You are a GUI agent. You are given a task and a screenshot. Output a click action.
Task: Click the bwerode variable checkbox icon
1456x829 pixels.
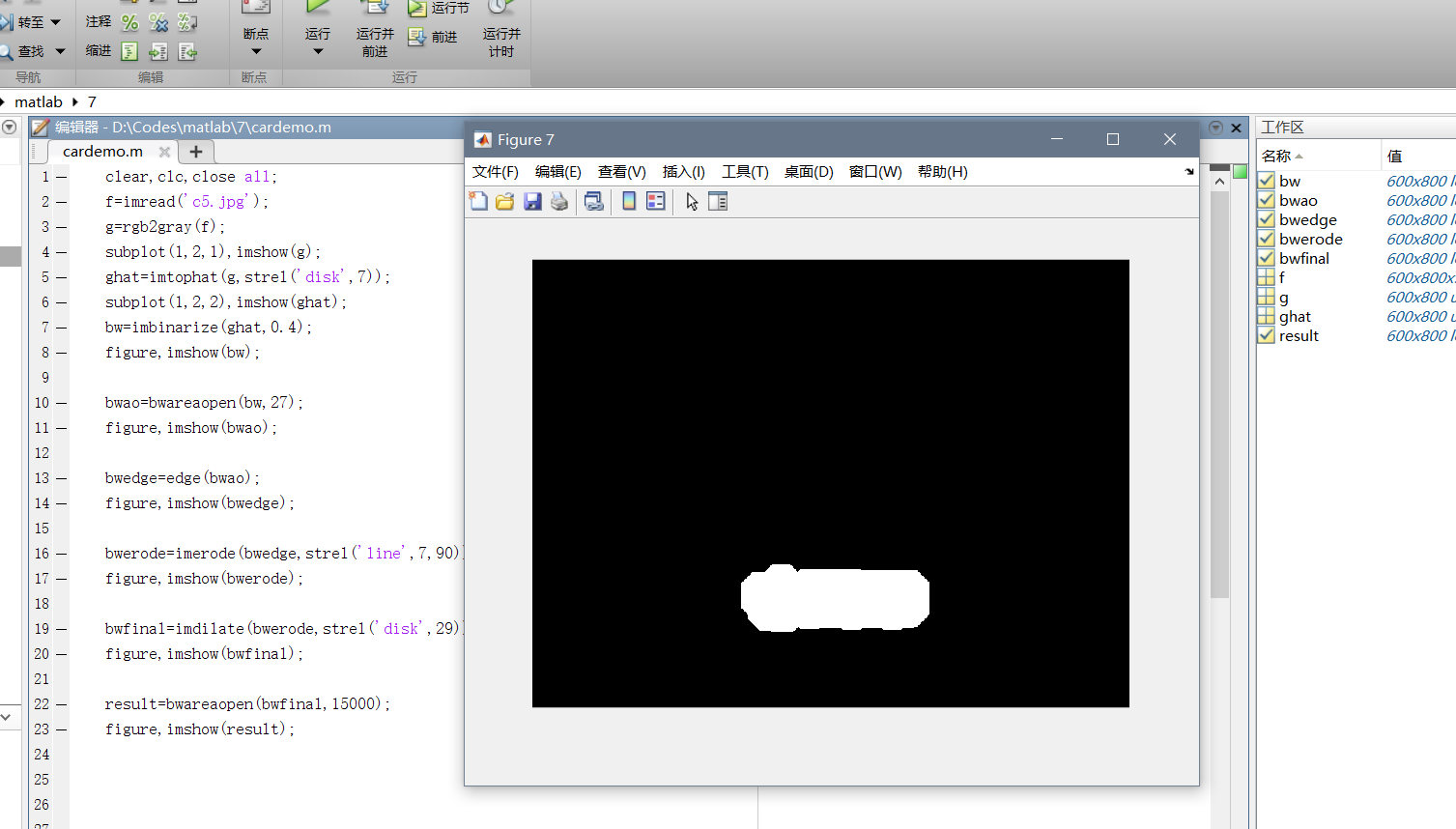pos(1266,239)
